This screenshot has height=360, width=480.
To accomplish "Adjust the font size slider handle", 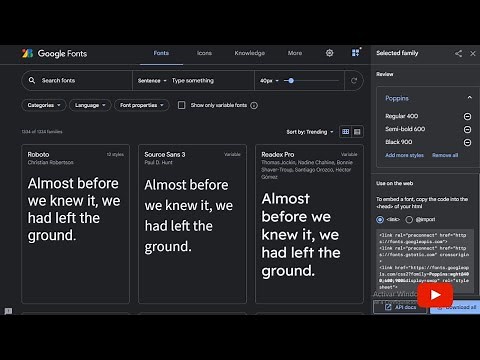I will click(x=291, y=81).
